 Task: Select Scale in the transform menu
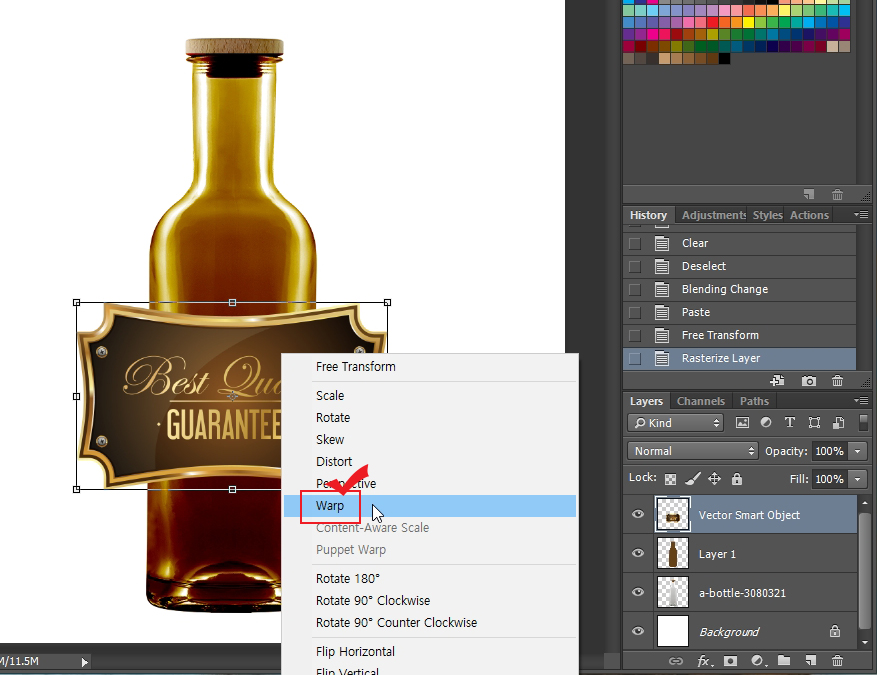430,395
